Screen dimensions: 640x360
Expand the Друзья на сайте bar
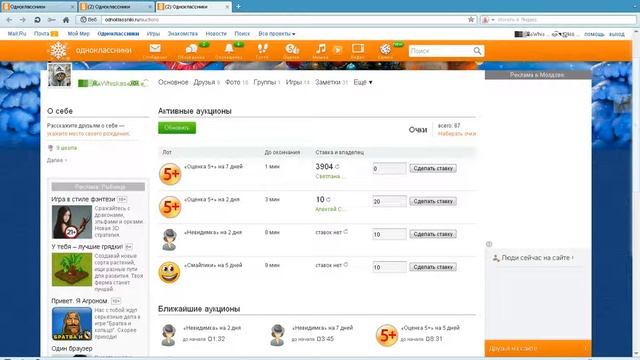[x=538, y=349]
